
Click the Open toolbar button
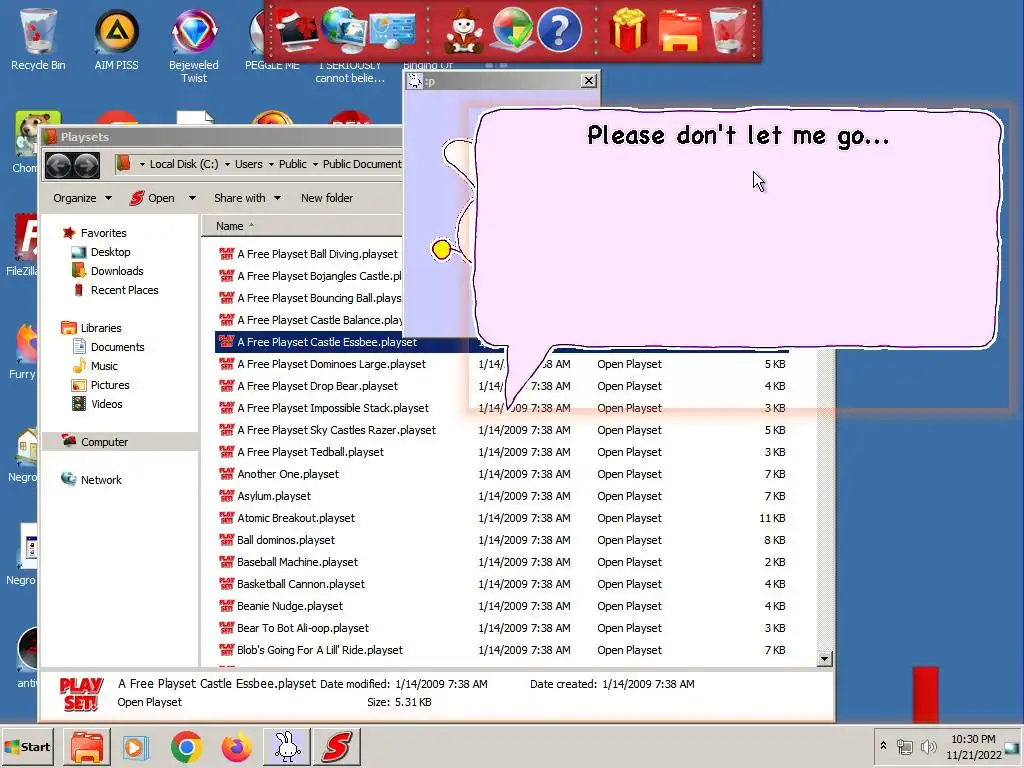click(x=152, y=198)
